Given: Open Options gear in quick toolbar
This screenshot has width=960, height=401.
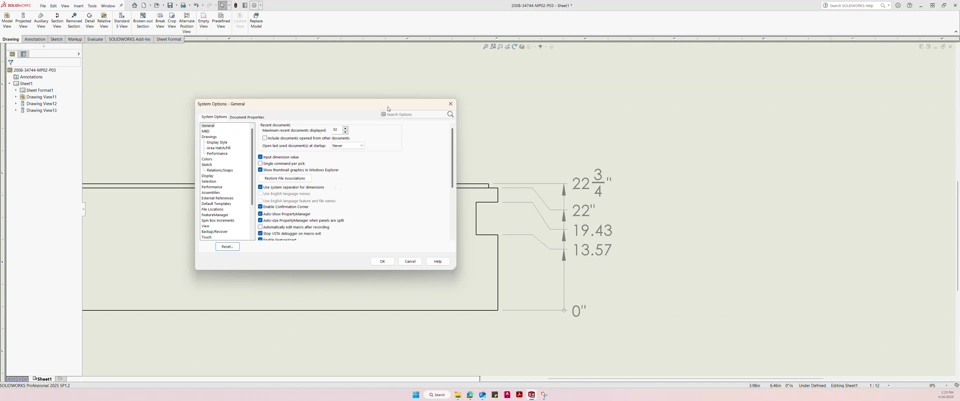Looking at the screenshot, I should click(x=254, y=5).
